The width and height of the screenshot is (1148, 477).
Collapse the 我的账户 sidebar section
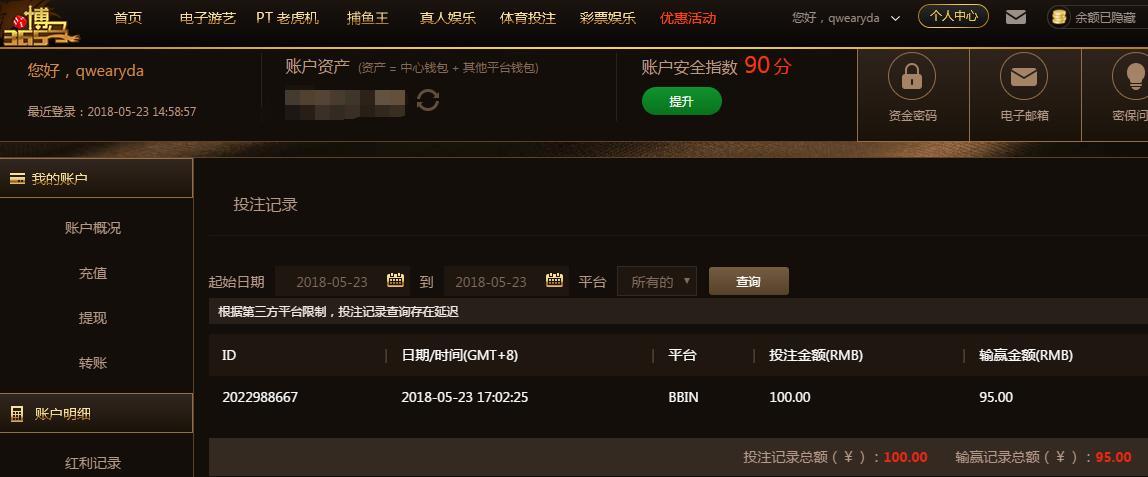click(96, 179)
